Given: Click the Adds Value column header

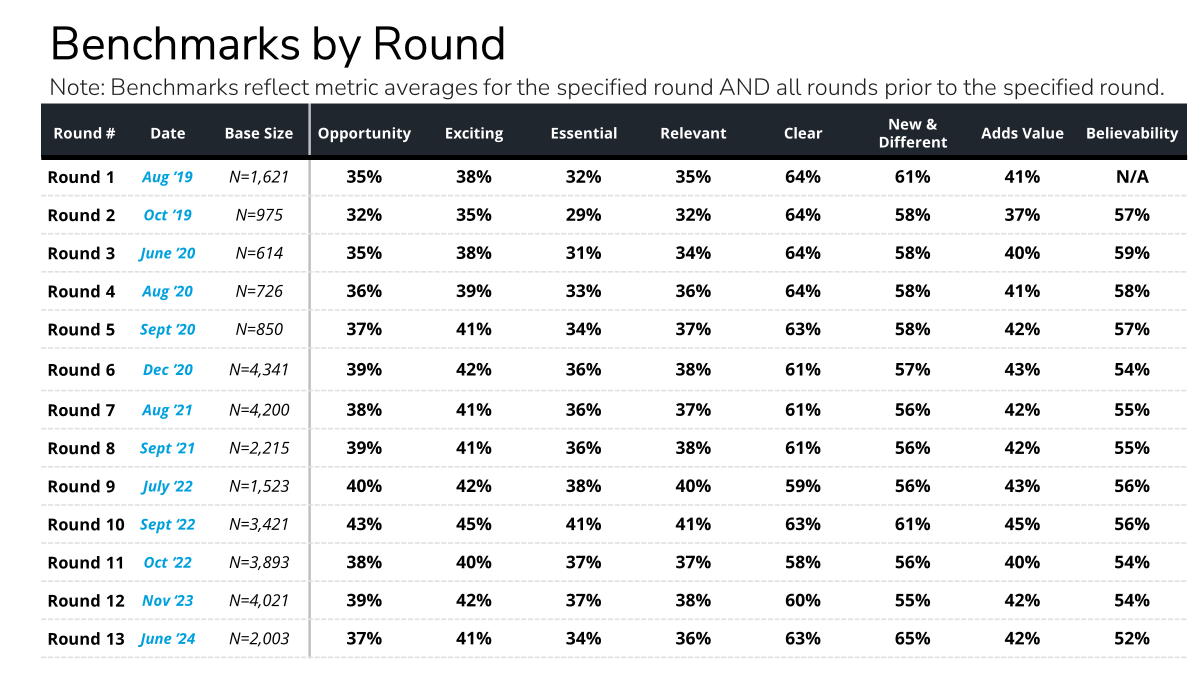Looking at the screenshot, I should pos(1022,133).
